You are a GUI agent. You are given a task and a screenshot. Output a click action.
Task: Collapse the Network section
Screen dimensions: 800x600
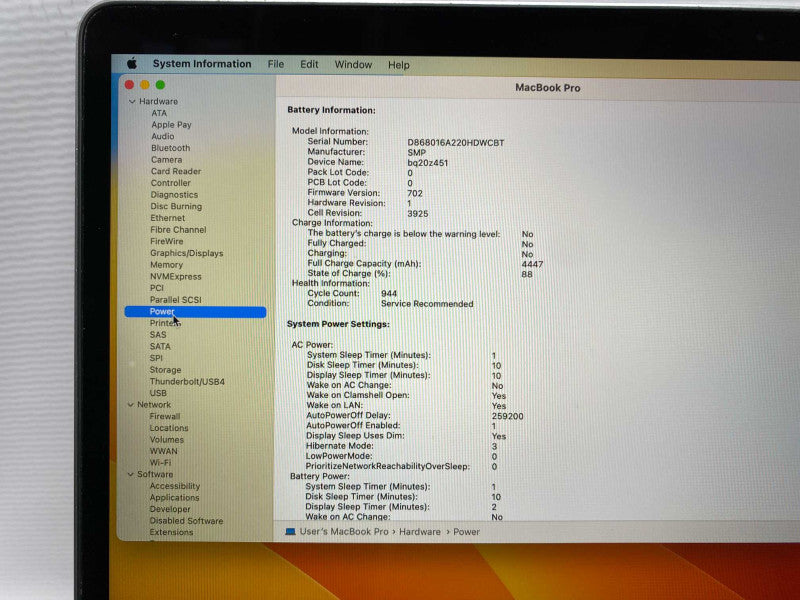point(130,405)
